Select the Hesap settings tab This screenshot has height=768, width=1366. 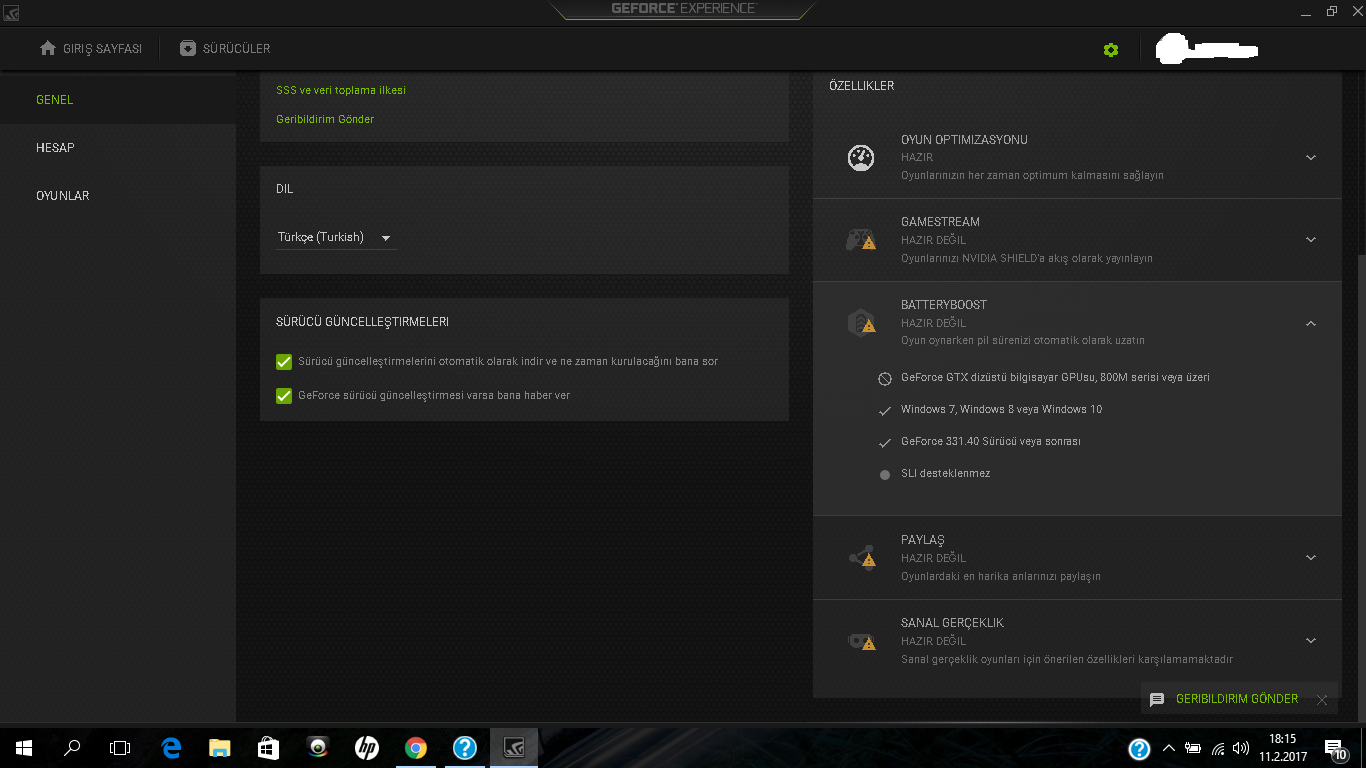click(118, 148)
